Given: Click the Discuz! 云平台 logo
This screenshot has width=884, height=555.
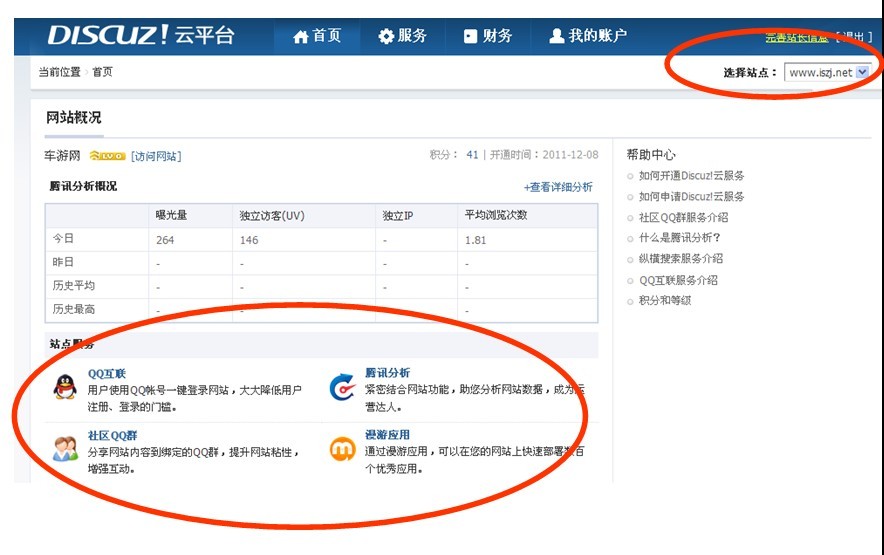Looking at the screenshot, I should 141,35.
